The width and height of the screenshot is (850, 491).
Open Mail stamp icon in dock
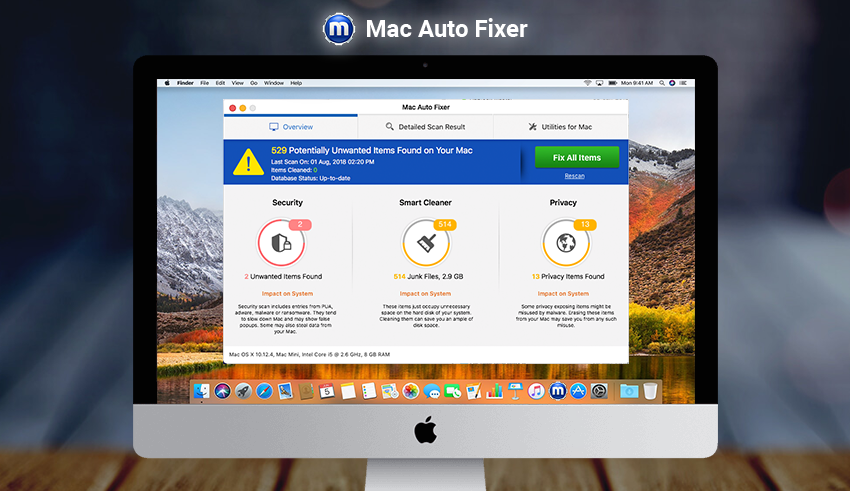pyautogui.click(x=285, y=391)
